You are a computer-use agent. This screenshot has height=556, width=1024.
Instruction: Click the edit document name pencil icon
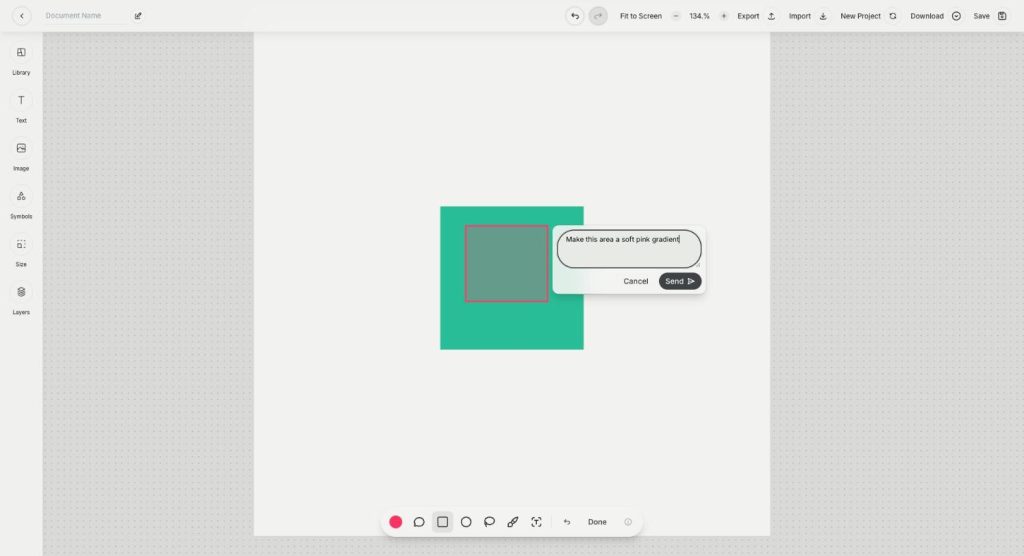[x=138, y=16]
